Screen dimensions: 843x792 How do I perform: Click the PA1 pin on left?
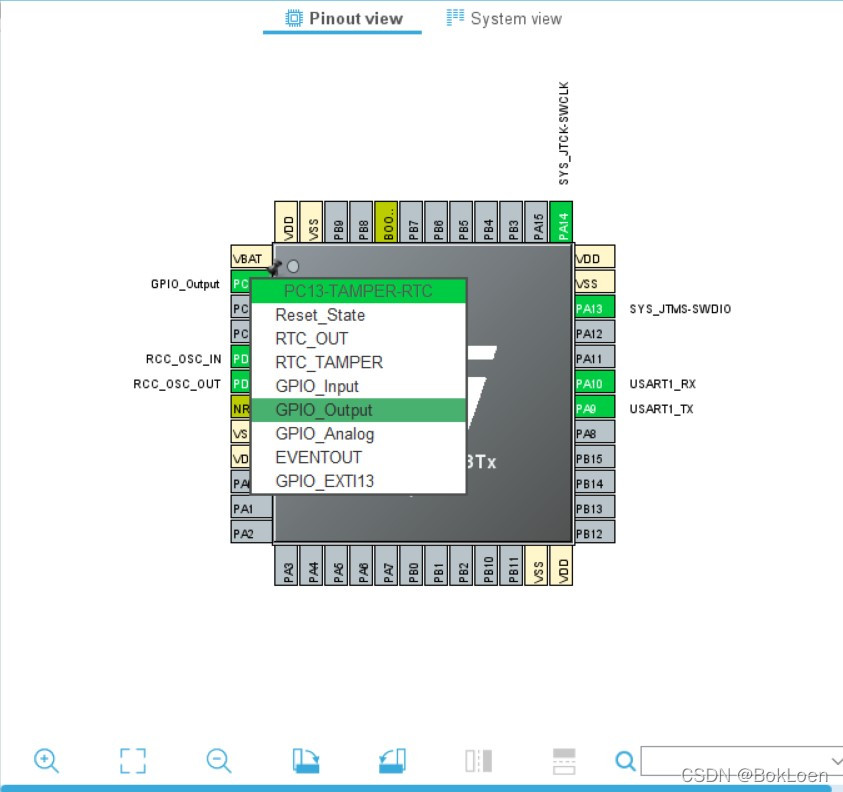point(251,509)
